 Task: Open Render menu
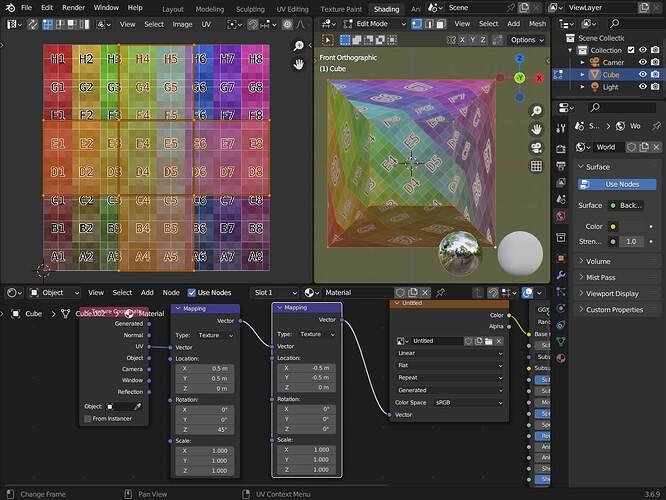click(x=73, y=8)
